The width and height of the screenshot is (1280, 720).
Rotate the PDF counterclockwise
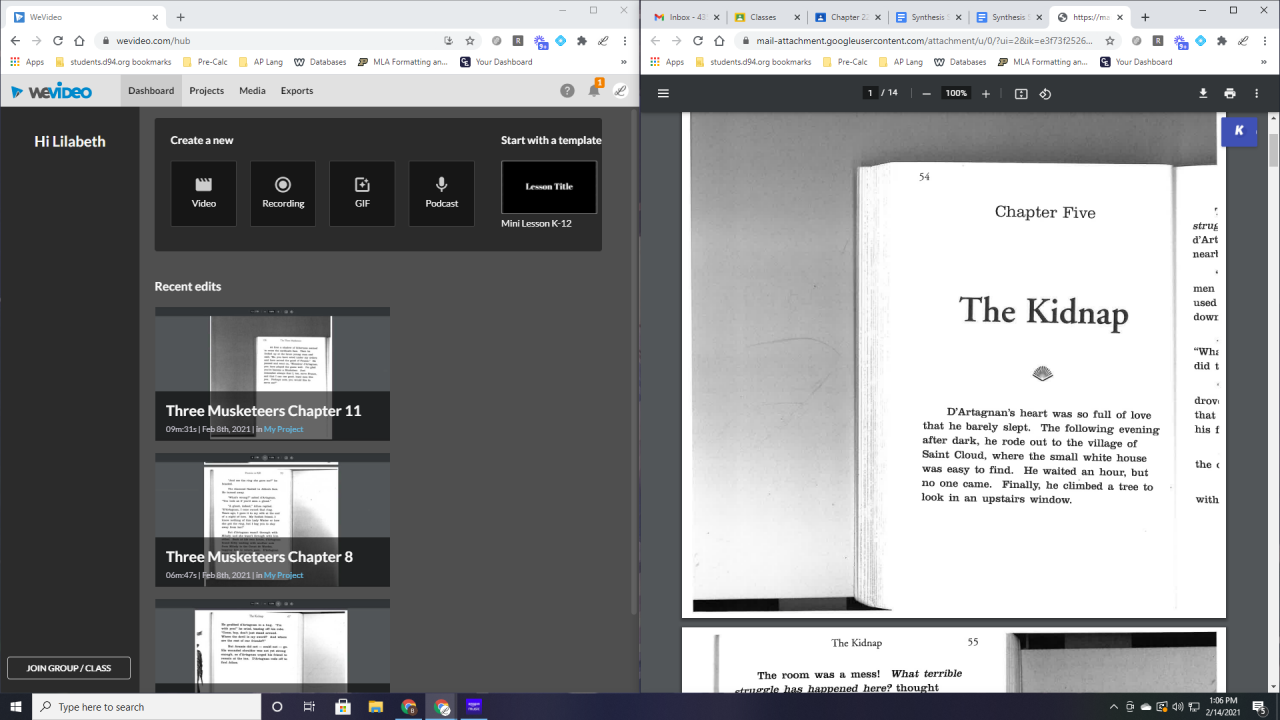1045,93
